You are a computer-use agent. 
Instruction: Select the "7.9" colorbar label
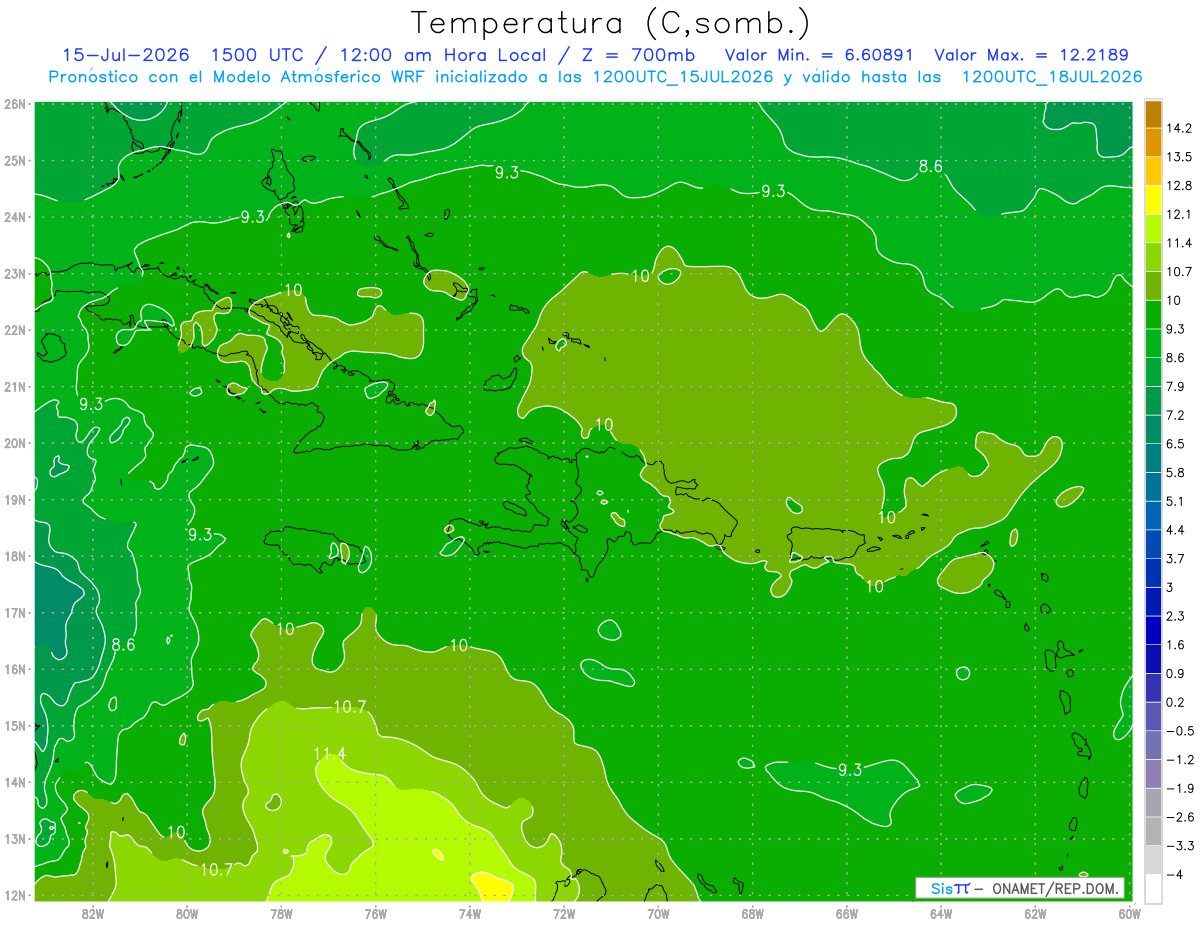[1175, 386]
